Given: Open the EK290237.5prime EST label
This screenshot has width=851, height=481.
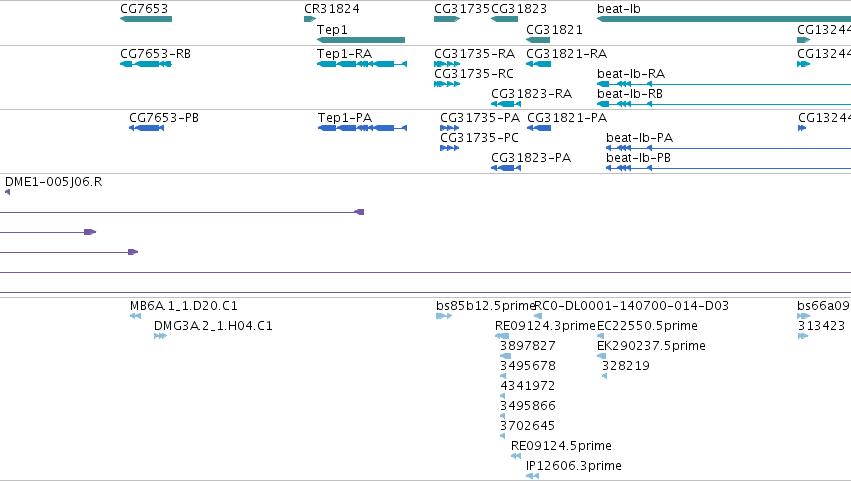Looking at the screenshot, I should pos(651,346).
